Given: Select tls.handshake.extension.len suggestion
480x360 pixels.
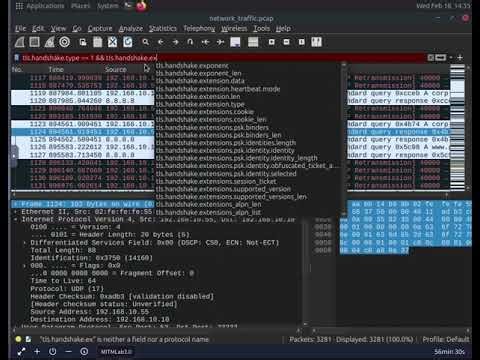Looking at the screenshot, I should pyautogui.click(x=198, y=97).
